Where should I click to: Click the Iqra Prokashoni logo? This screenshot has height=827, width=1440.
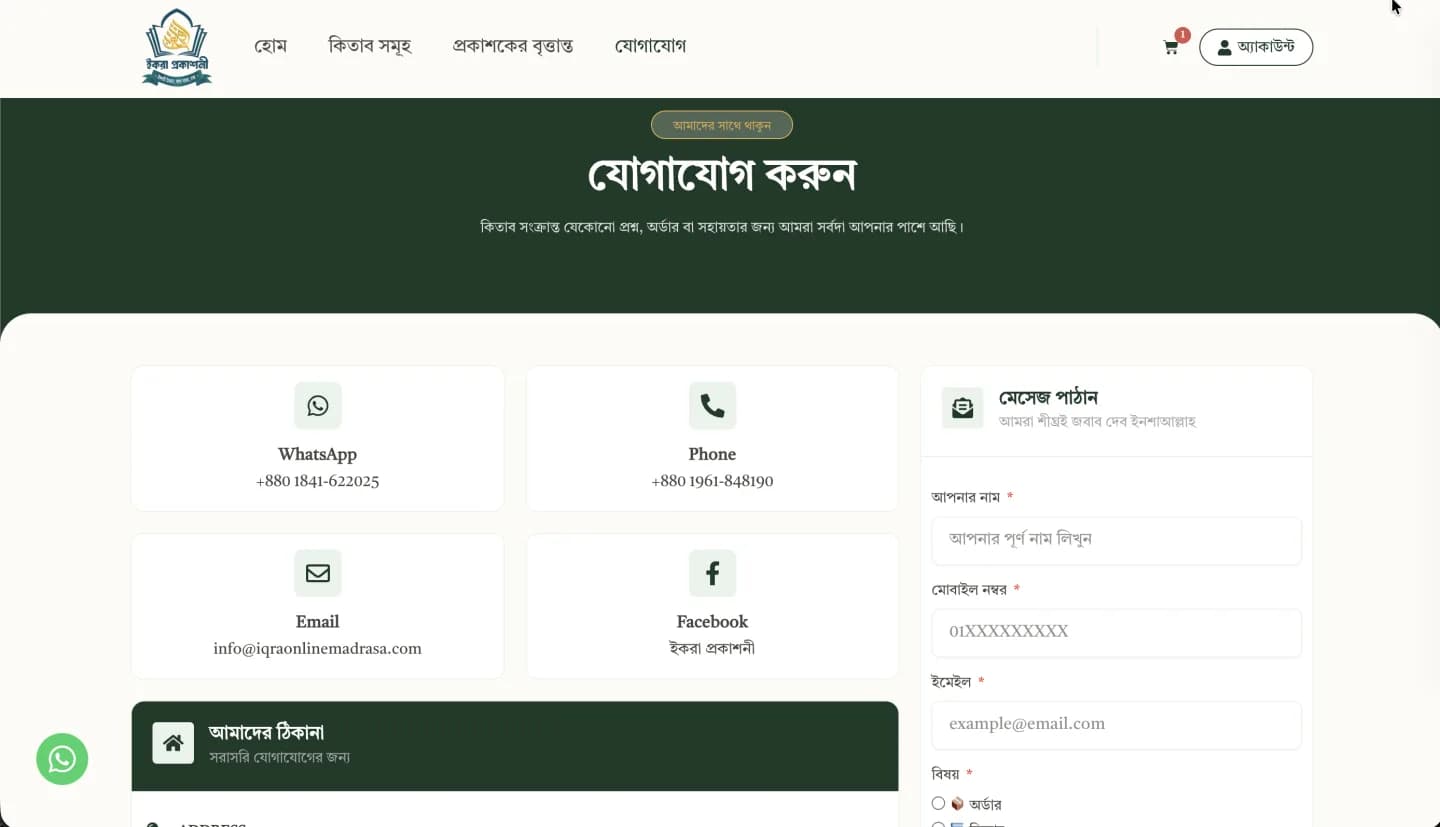coord(177,47)
